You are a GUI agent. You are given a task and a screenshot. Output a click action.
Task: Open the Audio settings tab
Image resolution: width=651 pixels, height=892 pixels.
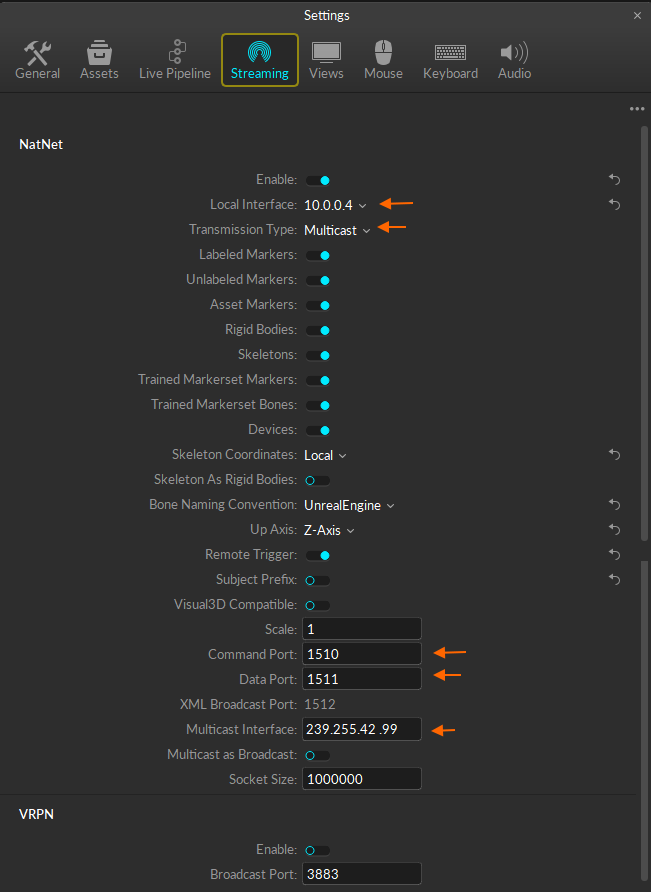pyautogui.click(x=514, y=60)
